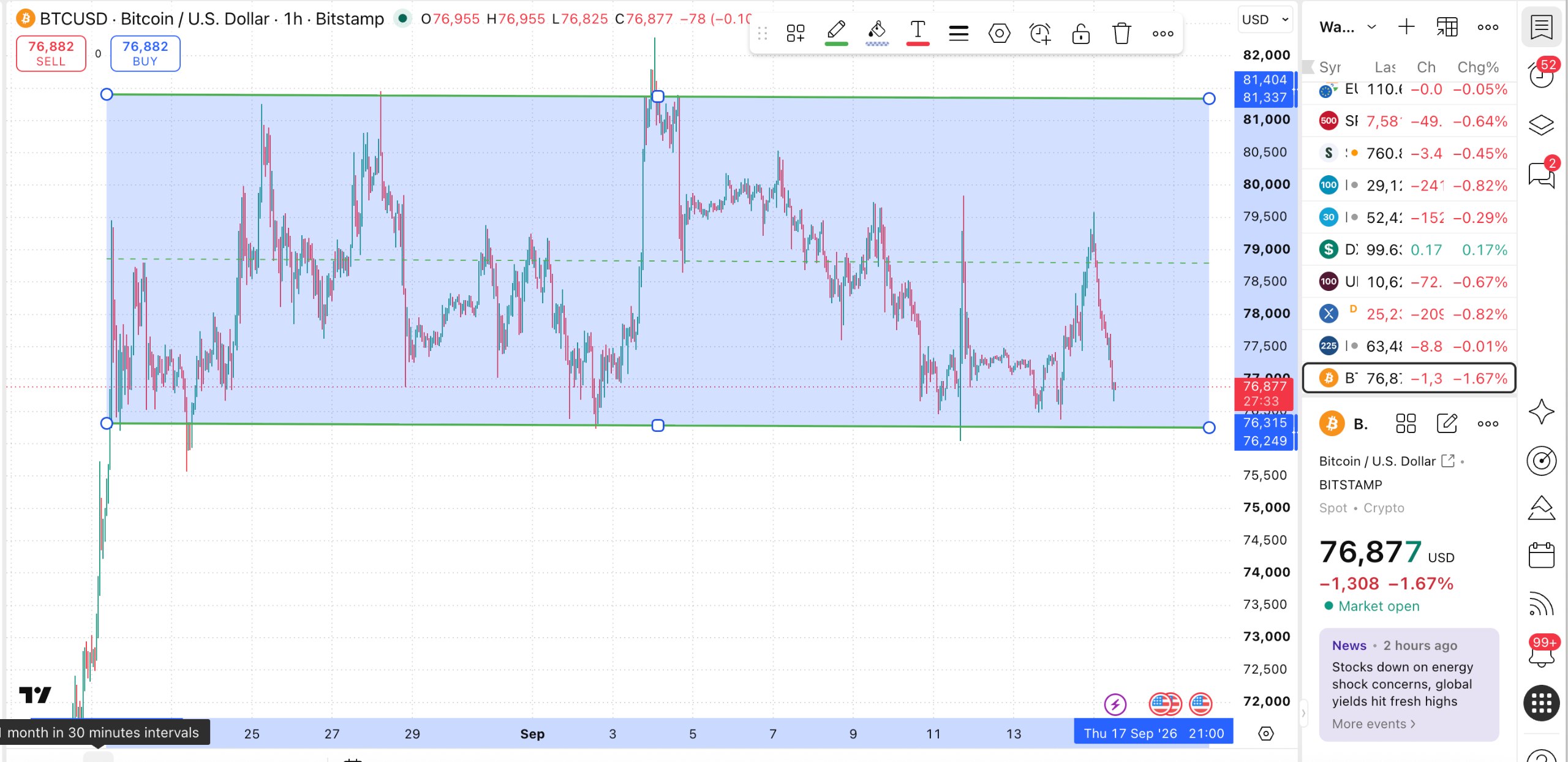Select watchlist row with 52,4 price

coord(1409,217)
